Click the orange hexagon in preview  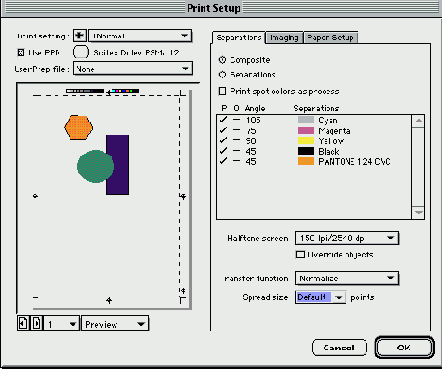[78, 127]
